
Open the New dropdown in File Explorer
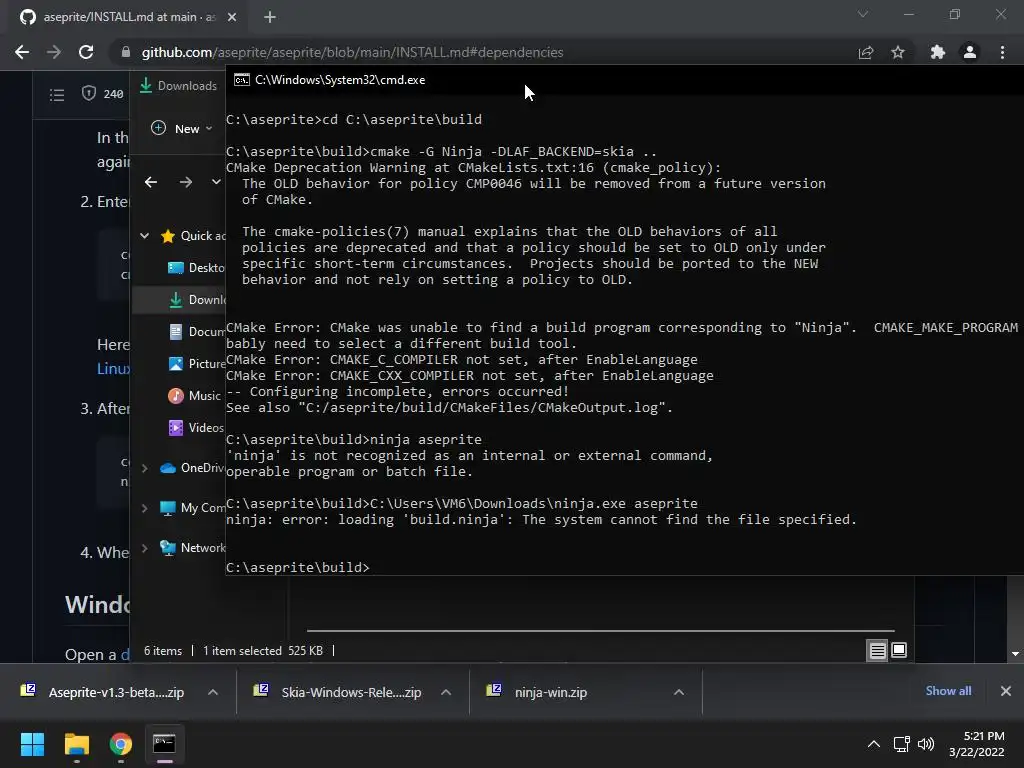(182, 129)
